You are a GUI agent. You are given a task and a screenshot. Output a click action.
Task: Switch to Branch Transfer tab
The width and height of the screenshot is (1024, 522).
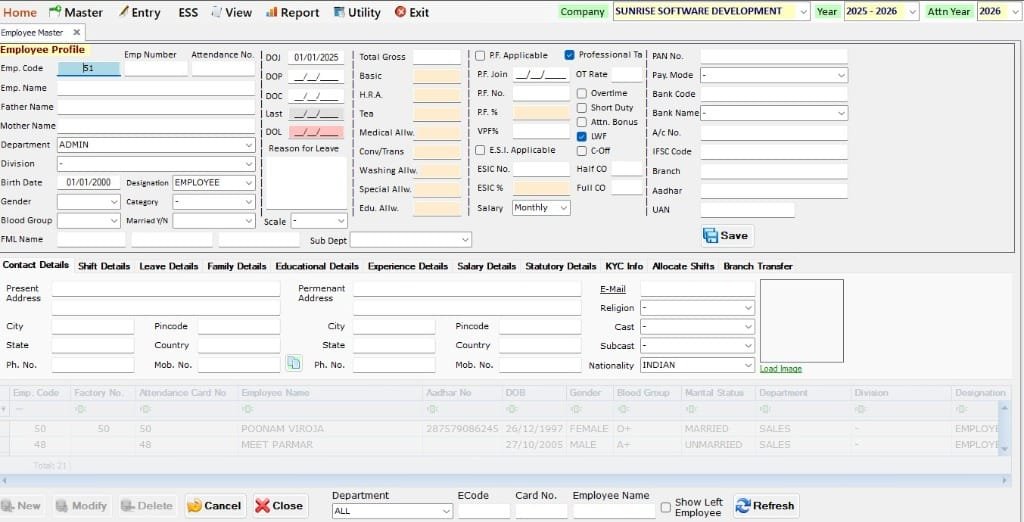coord(758,266)
